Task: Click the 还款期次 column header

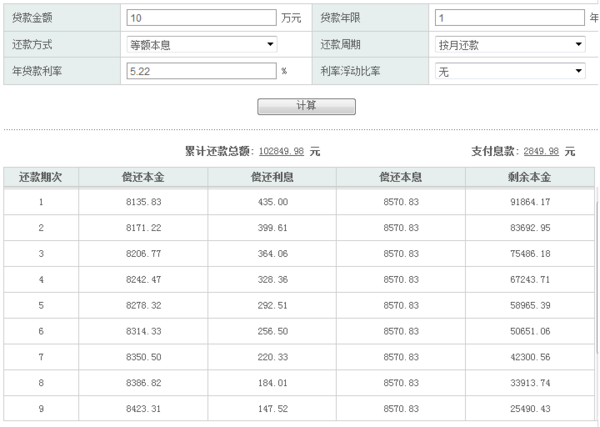Action: pos(41,177)
